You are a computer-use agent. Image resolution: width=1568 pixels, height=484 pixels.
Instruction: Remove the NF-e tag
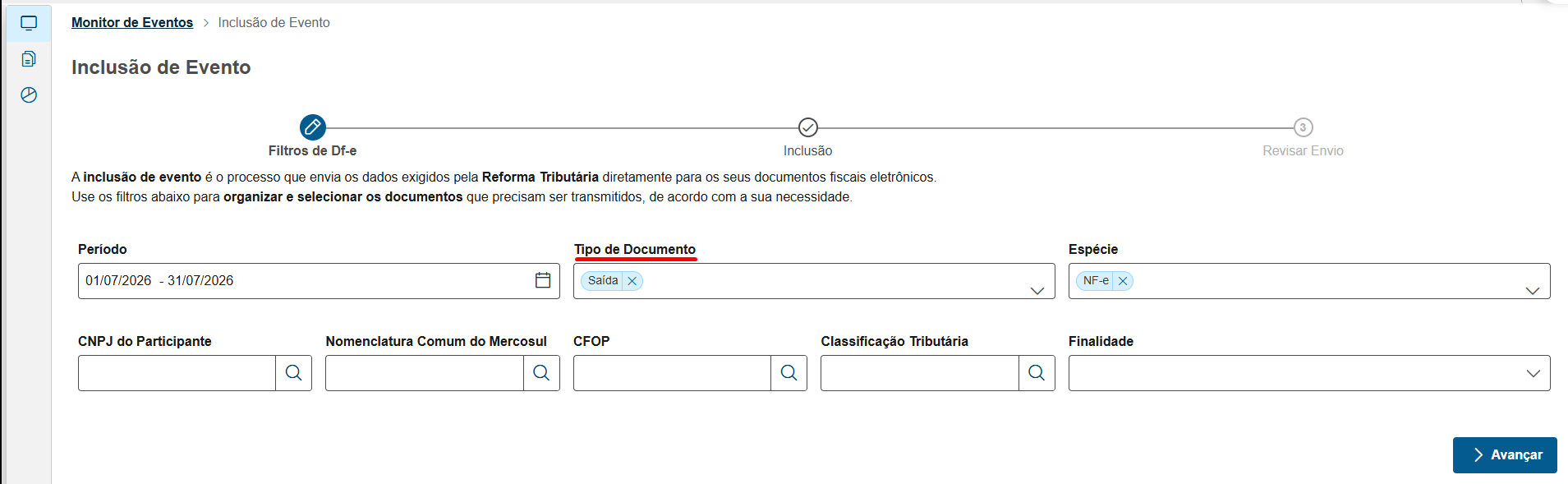pyautogui.click(x=1123, y=281)
